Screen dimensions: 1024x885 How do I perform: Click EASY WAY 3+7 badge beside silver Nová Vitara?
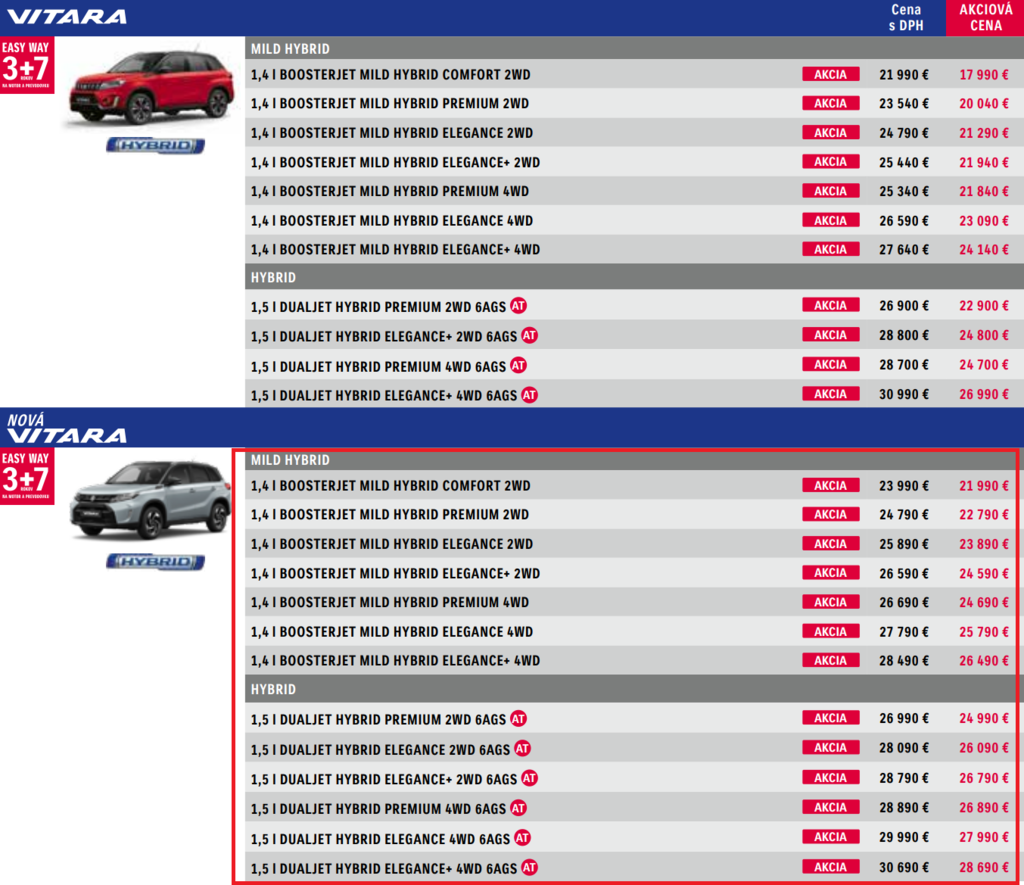click(x=26, y=476)
